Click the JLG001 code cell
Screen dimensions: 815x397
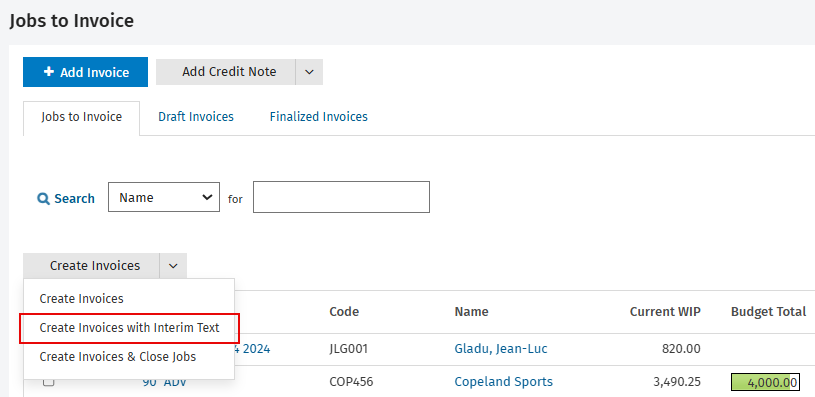click(348, 349)
